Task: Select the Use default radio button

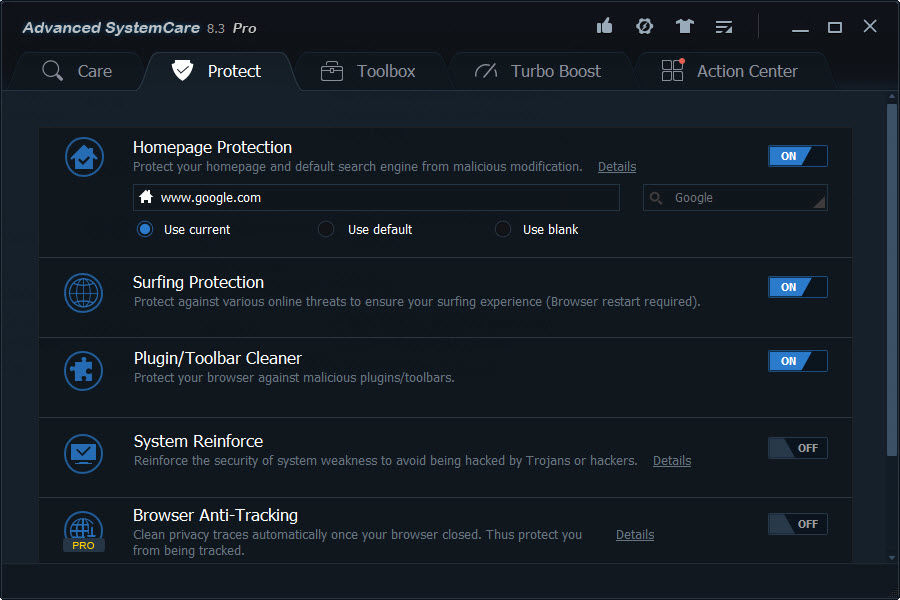Action: tap(326, 230)
